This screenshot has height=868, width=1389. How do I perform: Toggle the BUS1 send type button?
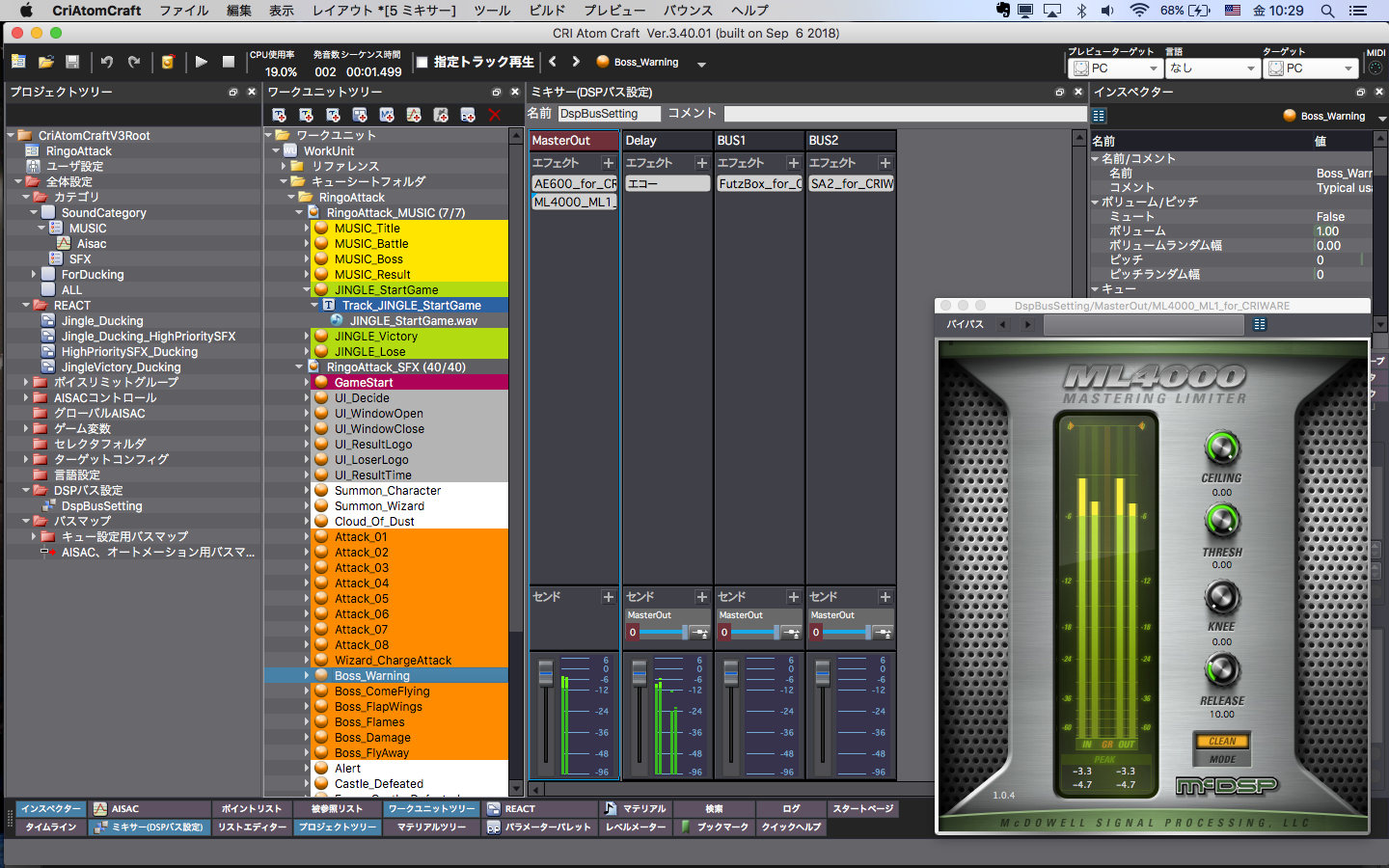click(x=791, y=633)
